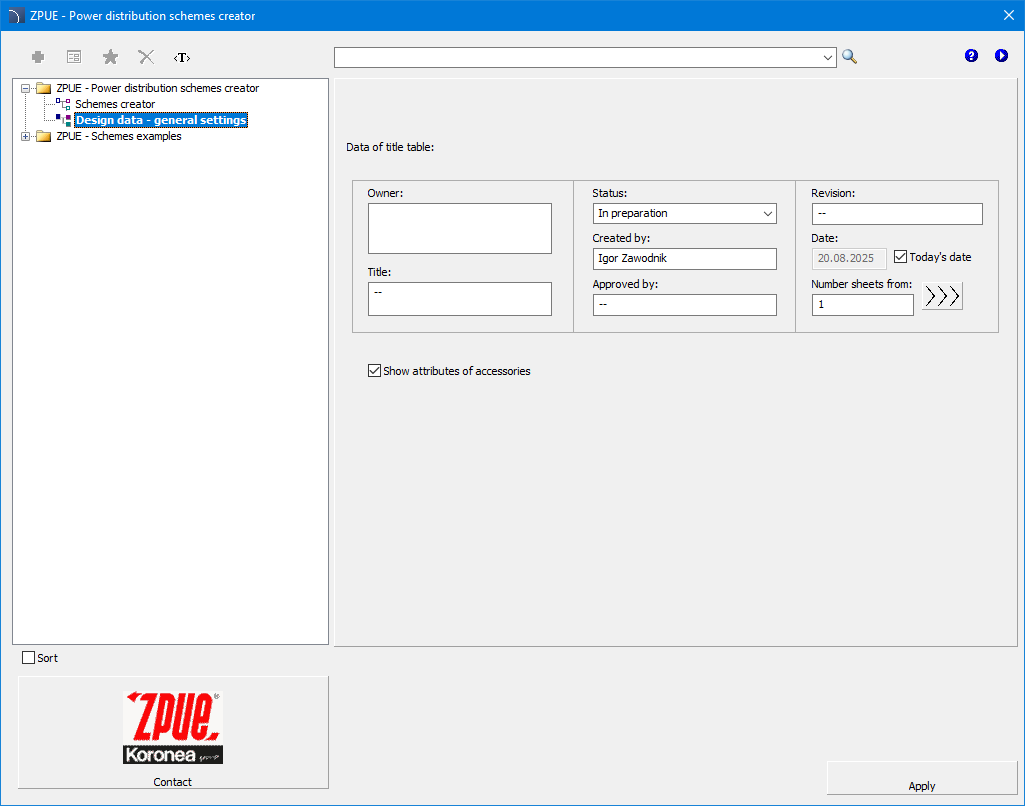Click the triple chevron number sheets button

coord(942,296)
